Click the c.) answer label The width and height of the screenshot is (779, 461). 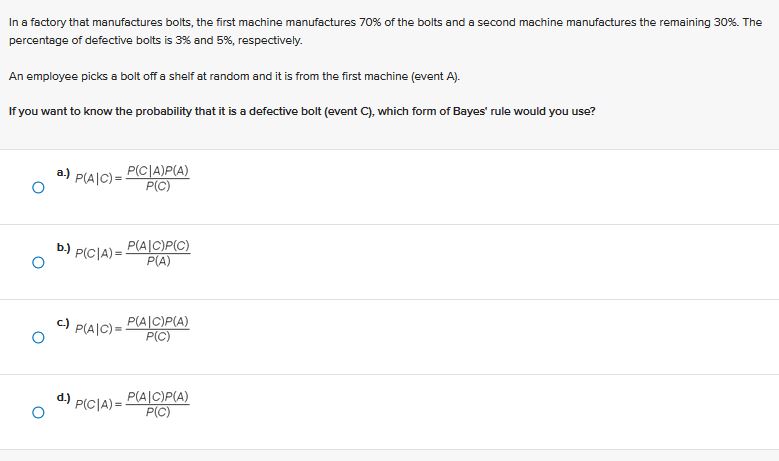click(63, 323)
